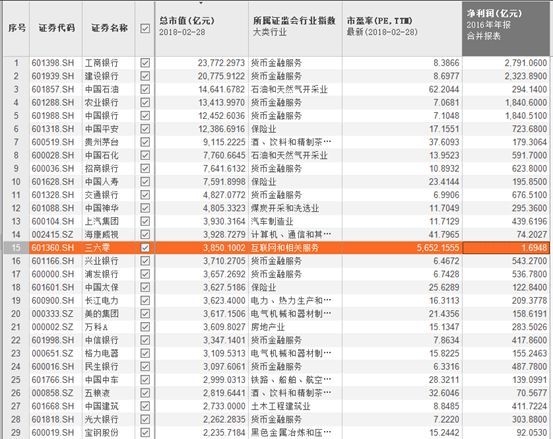Toggle the select-all checkbox in the header
Screen dimensions: 553x439
point(145,28)
